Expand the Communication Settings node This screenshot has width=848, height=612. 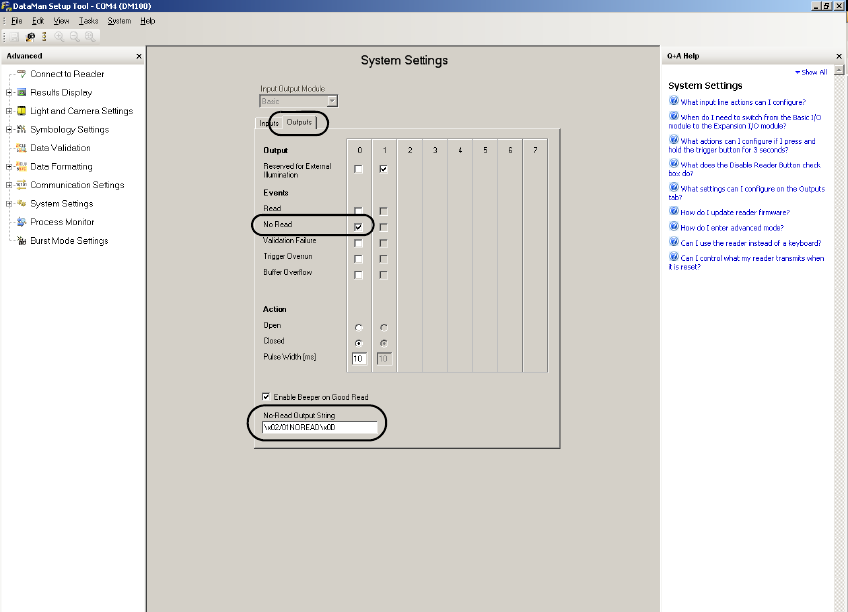point(9,185)
